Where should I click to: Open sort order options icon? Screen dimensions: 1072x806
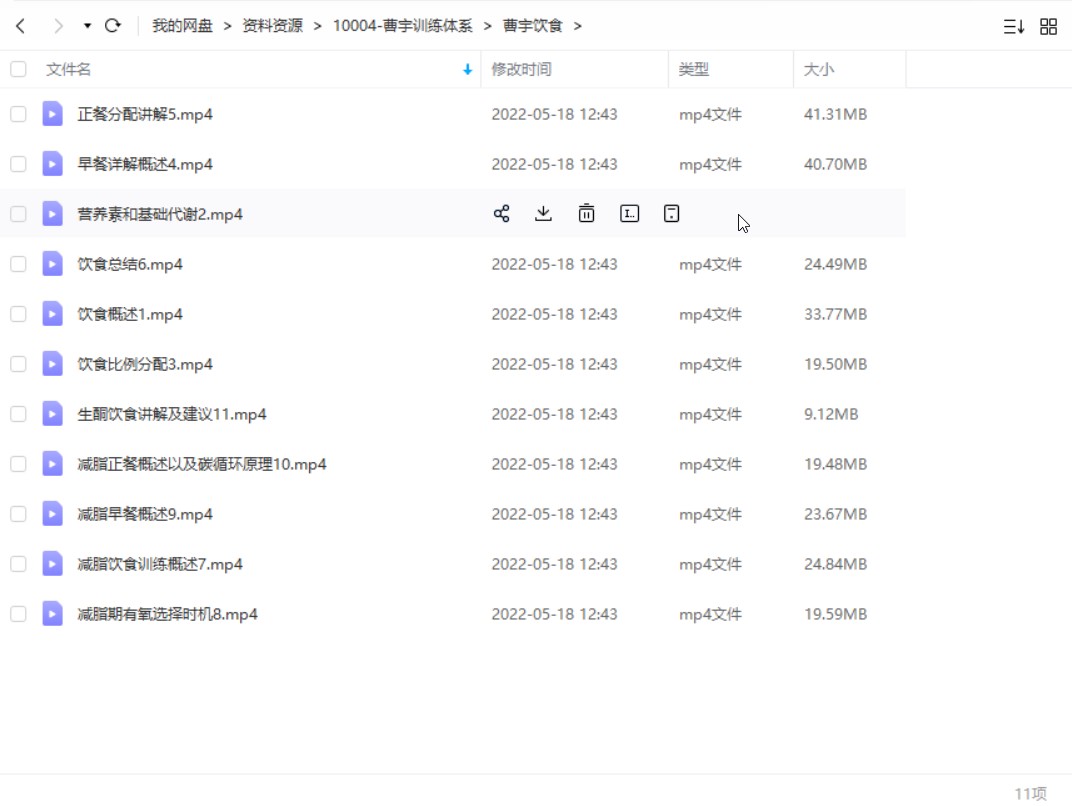pos(1013,27)
